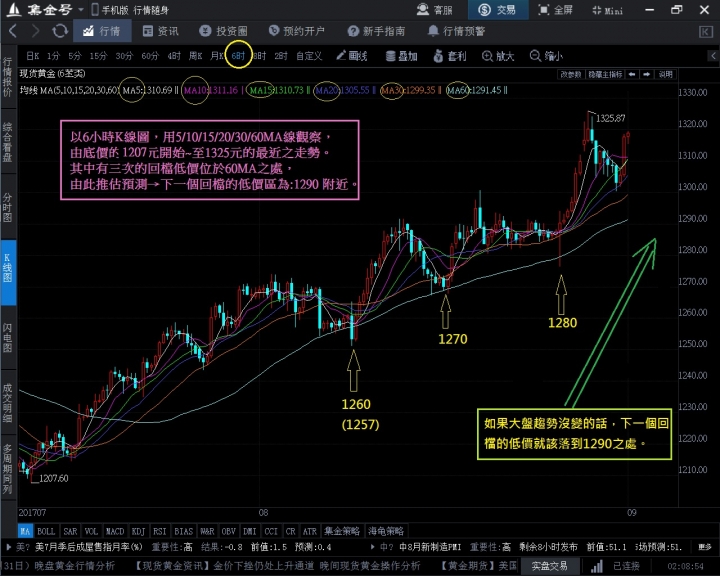Open the 闪电图 sidebar tab
This screenshot has width=720, height=576.
[x=8, y=338]
